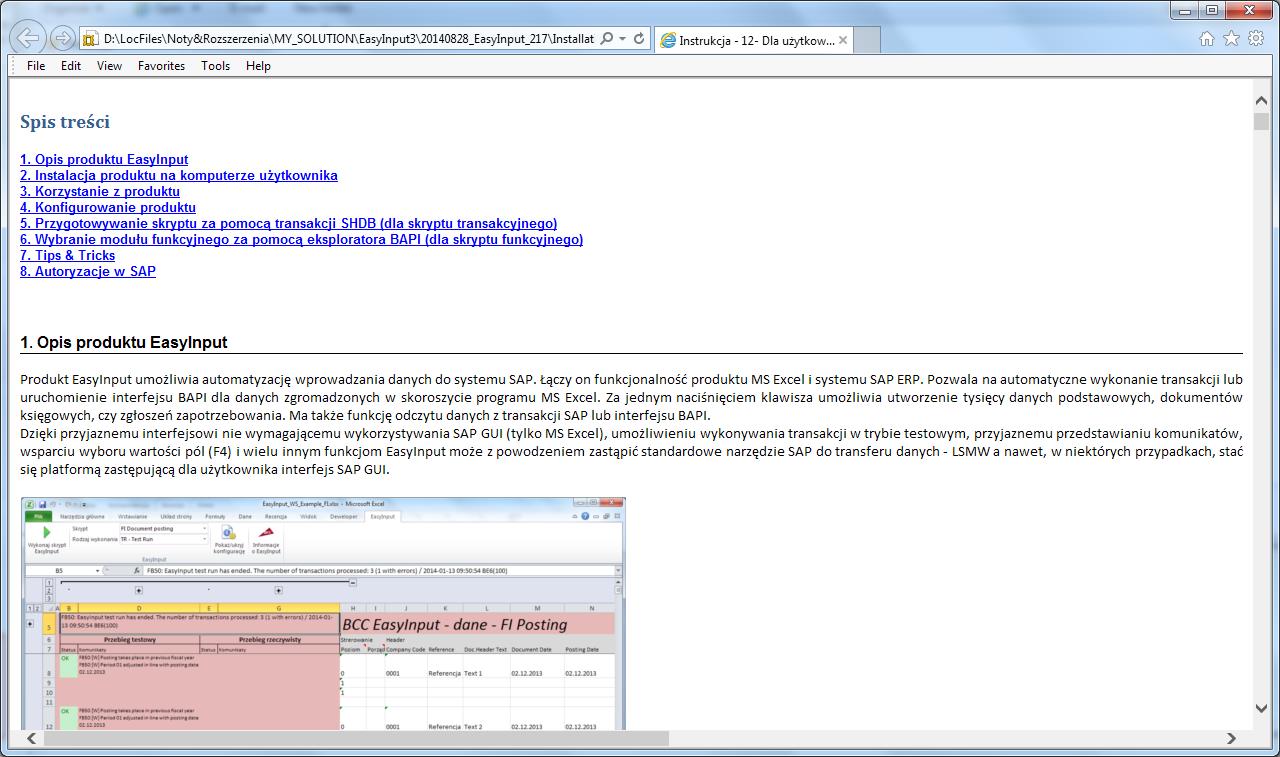The height and width of the screenshot is (757, 1280).
Task: Open link 6. Wybranie modułu funkcyjnego BAPI
Action: tap(301, 239)
